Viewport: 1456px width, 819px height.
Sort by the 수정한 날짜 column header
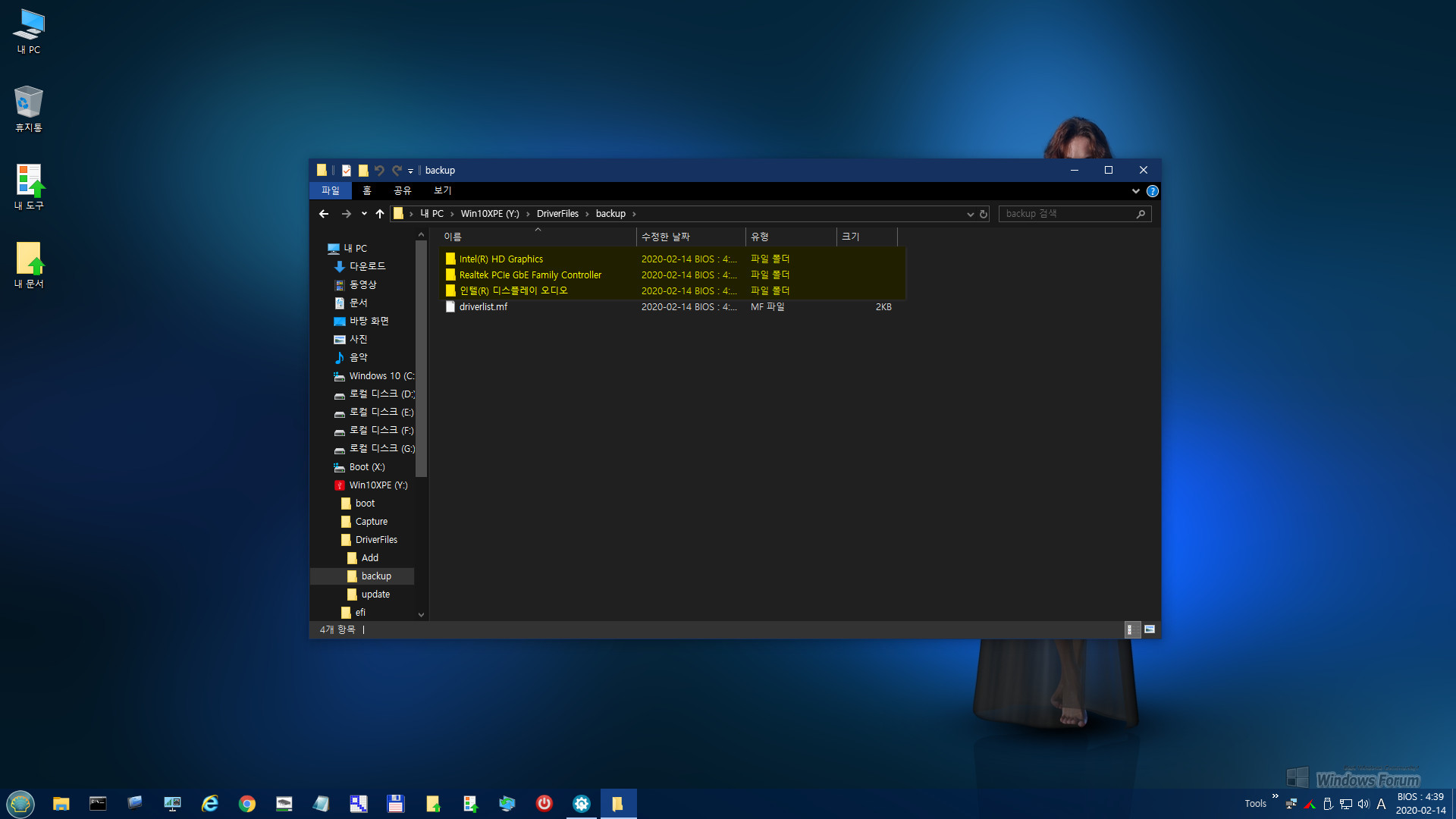691,237
